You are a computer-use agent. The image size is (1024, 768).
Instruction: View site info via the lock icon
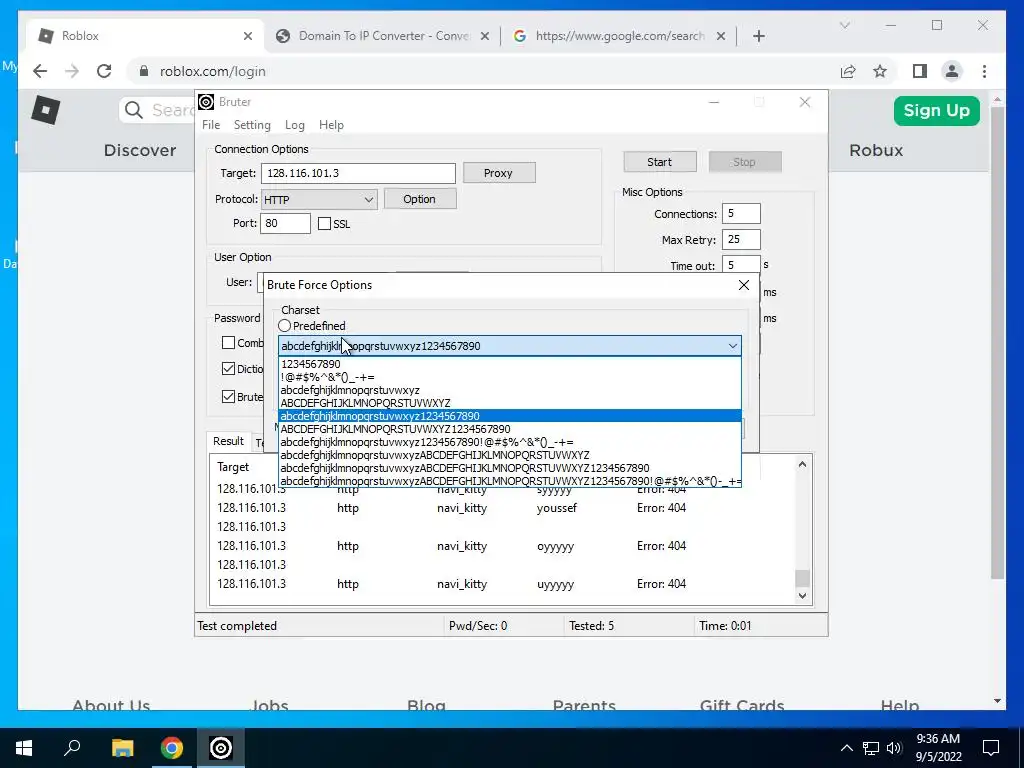coord(144,71)
